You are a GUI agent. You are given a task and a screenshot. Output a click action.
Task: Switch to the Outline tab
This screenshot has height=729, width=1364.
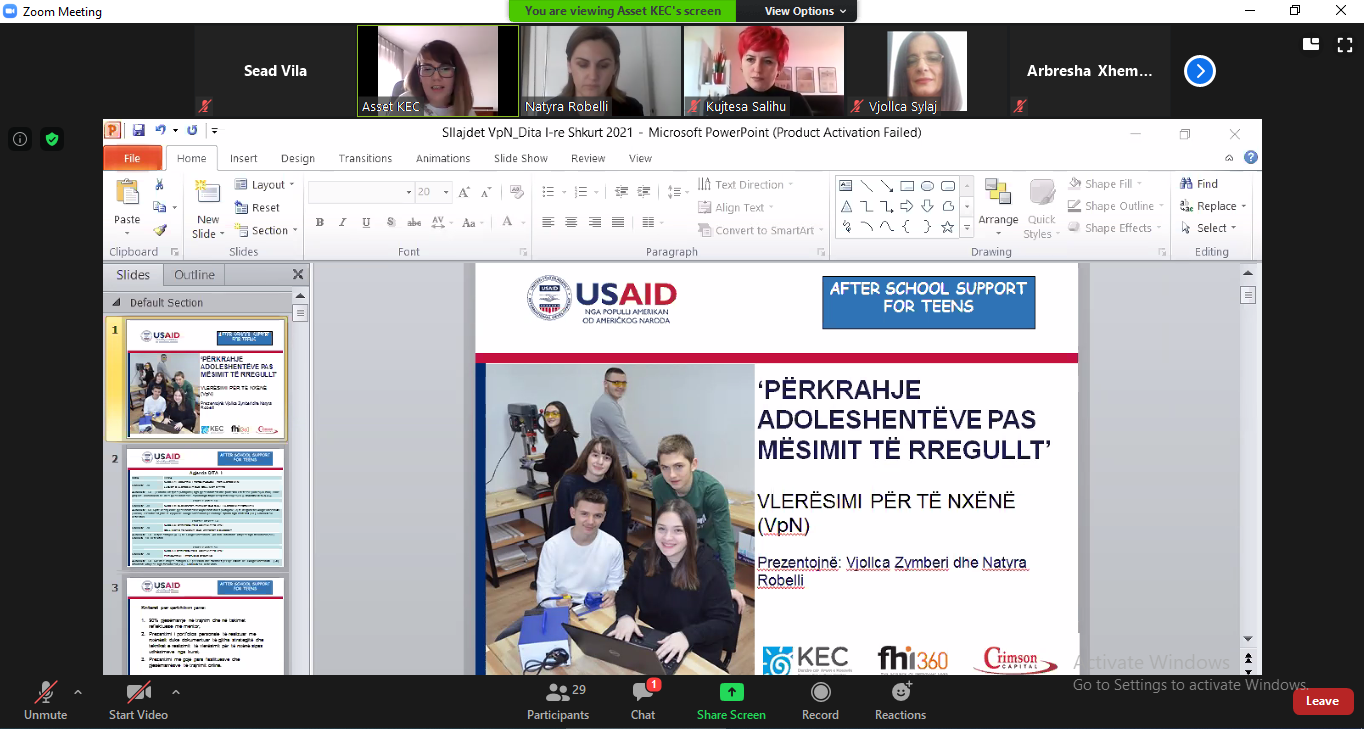194,275
